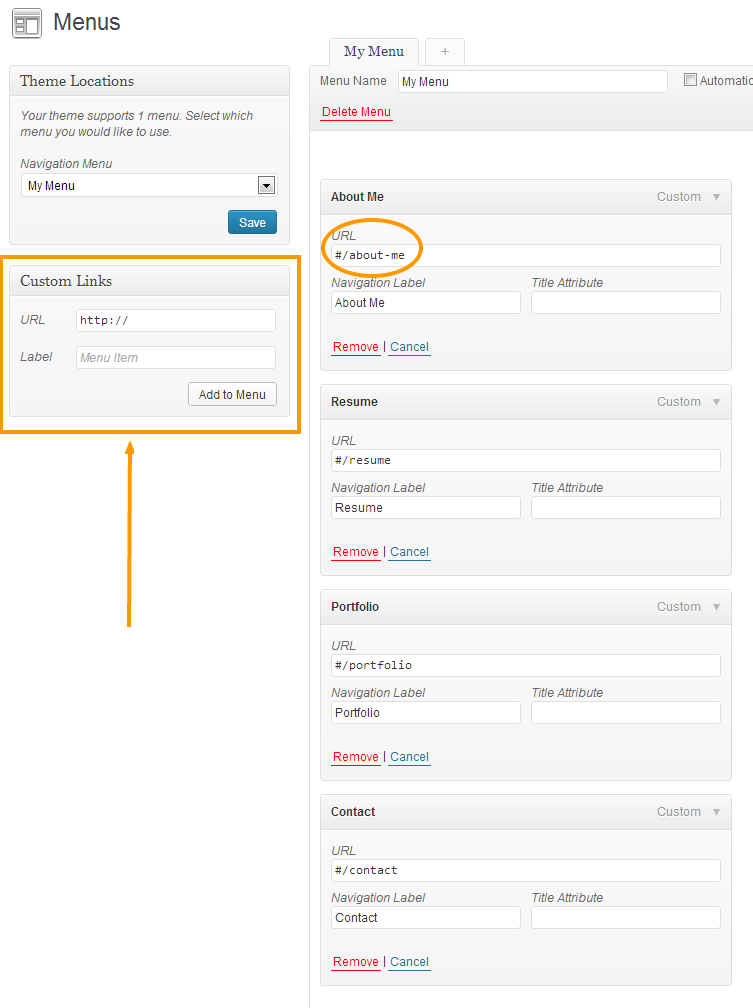The image size is (753, 1008).
Task: Switch to the My Menu tab
Action: 374,52
